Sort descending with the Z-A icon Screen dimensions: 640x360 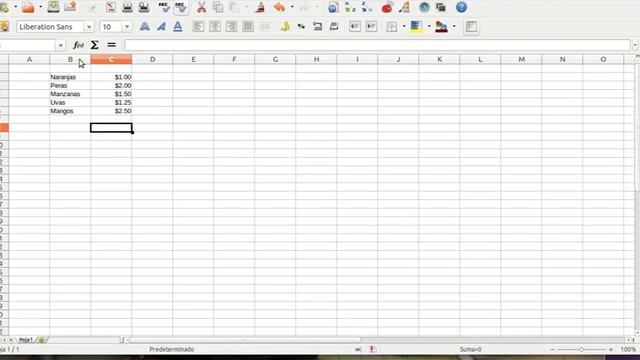point(367,7)
